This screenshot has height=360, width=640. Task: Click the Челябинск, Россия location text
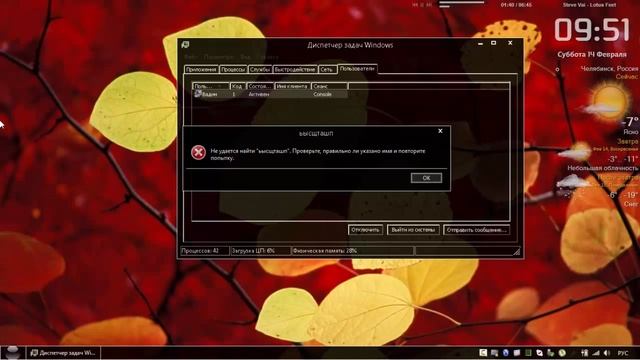tap(609, 69)
